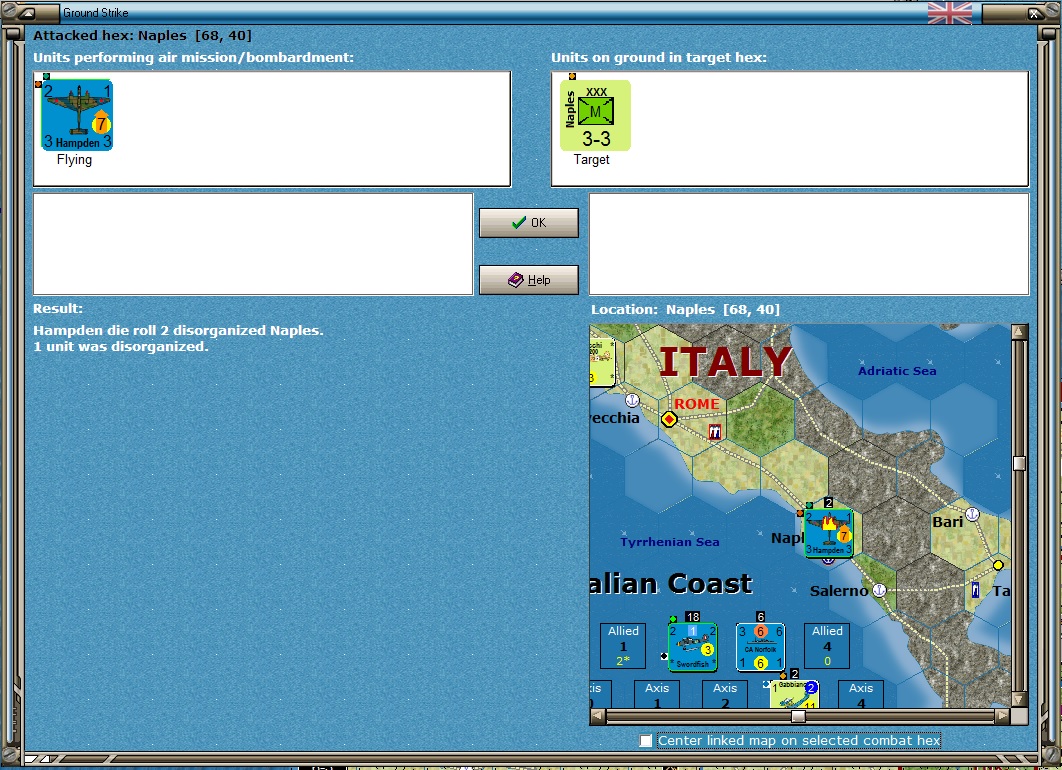
Task: Click the Rome capital city marker
Action: tap(669, 419)
